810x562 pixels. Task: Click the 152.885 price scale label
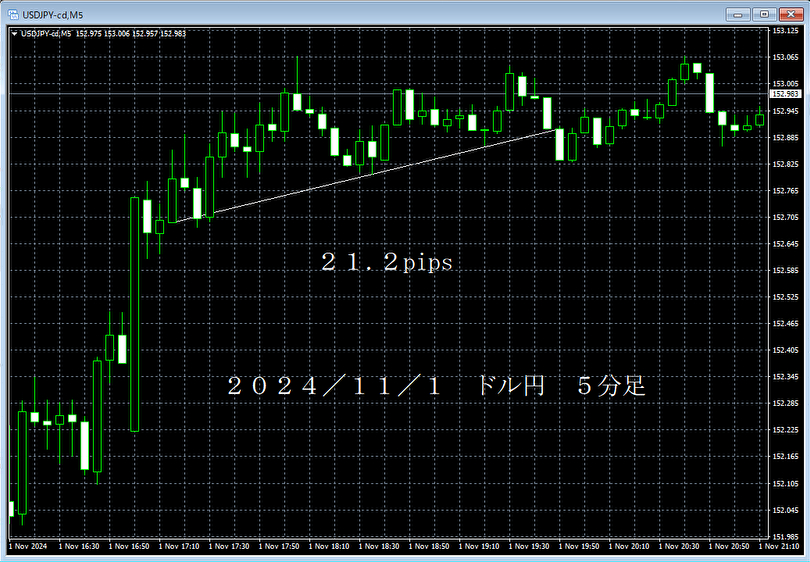click(x=785, y=138)
